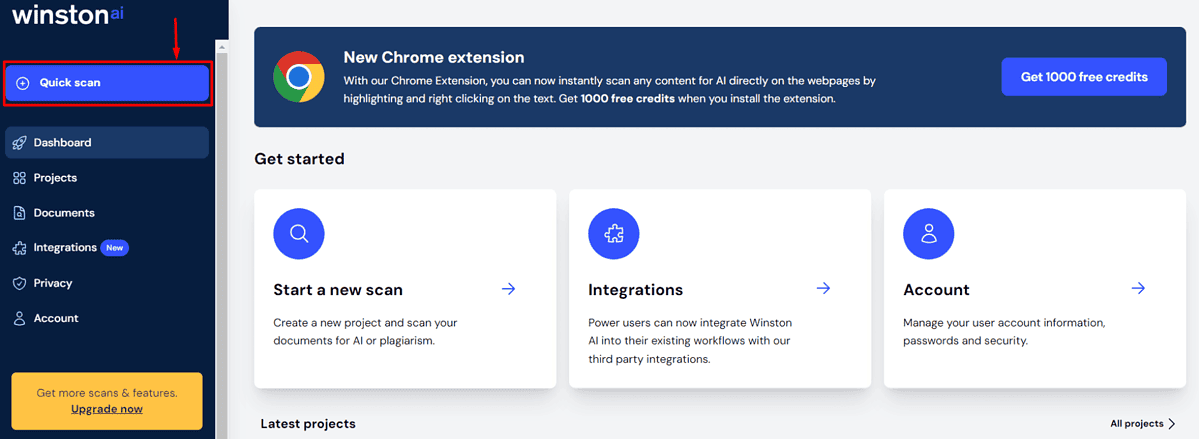Click the Dashboard rocket icon
The width and height of the screenshot is (1199, 439).
coord(20,142)
